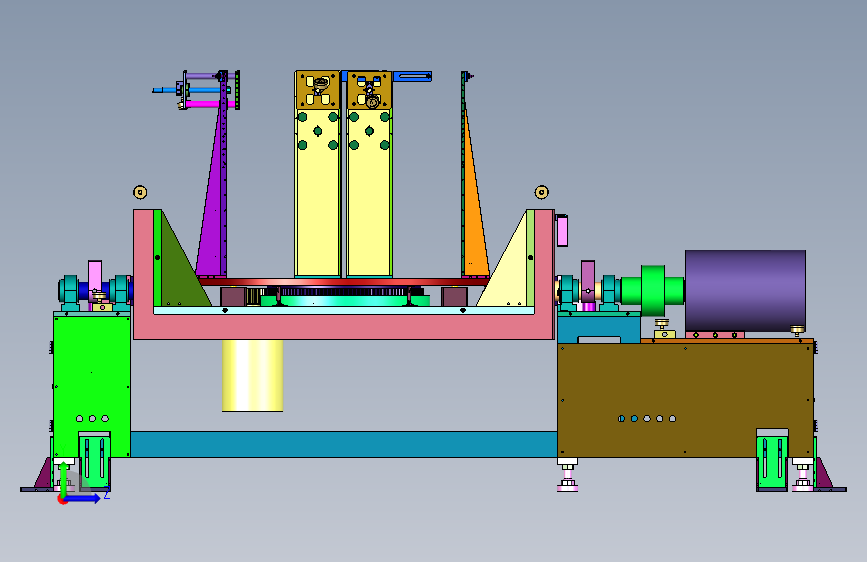Select the dark red turntable plate

343,282
